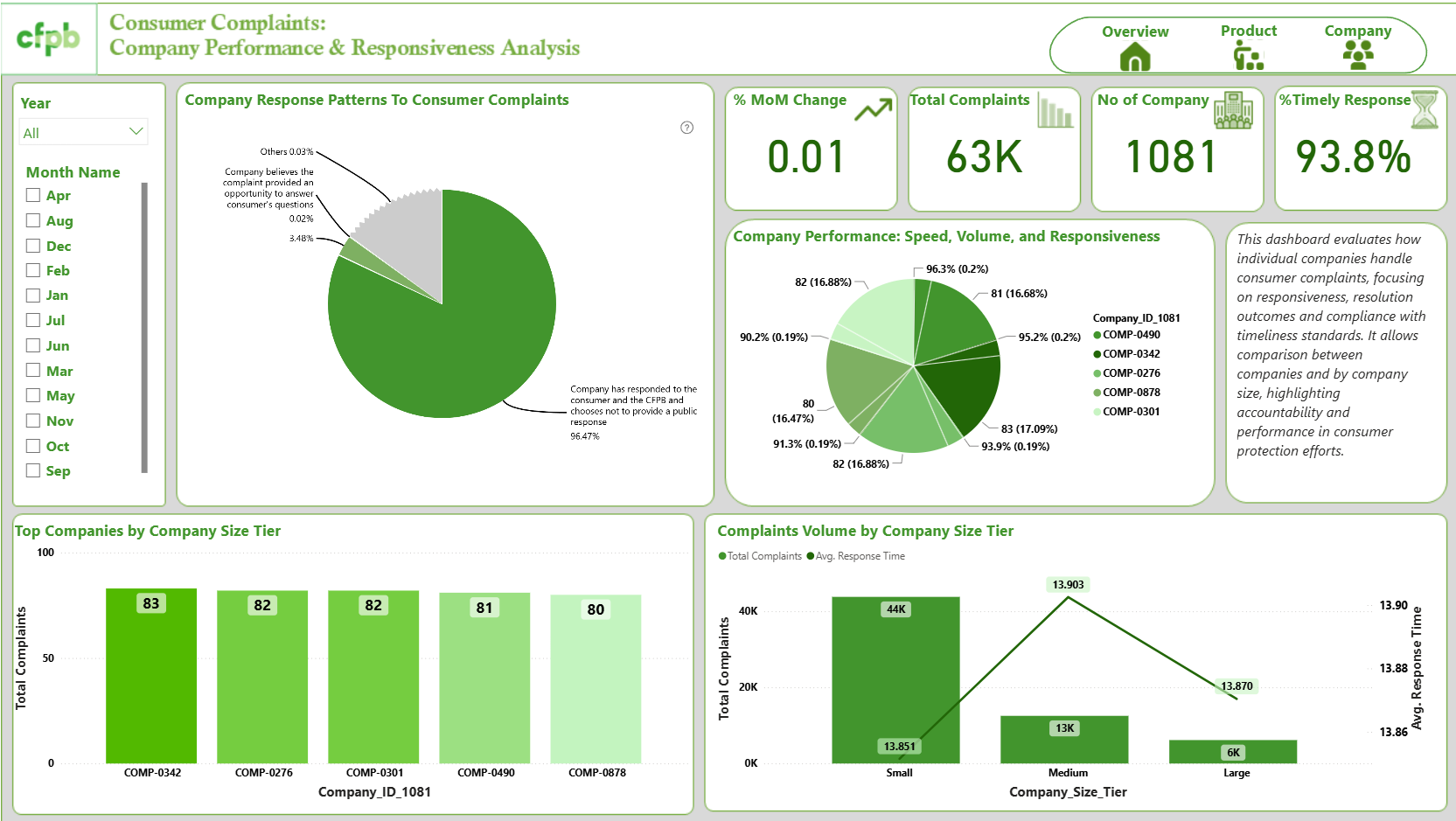Select the COMP-0878 legend swatch
Screen dimensions: 1456x821
1097,393
